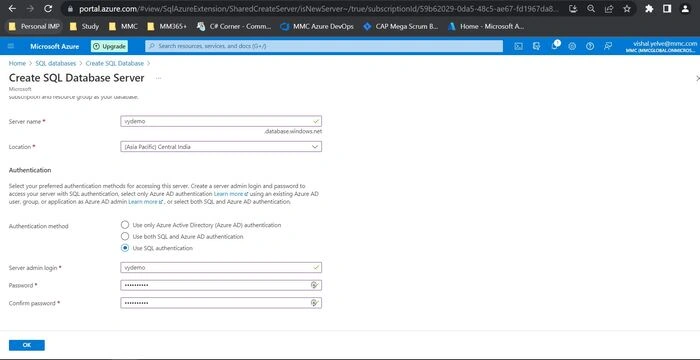
Task: Click the OK button
Action: (27, 345)
